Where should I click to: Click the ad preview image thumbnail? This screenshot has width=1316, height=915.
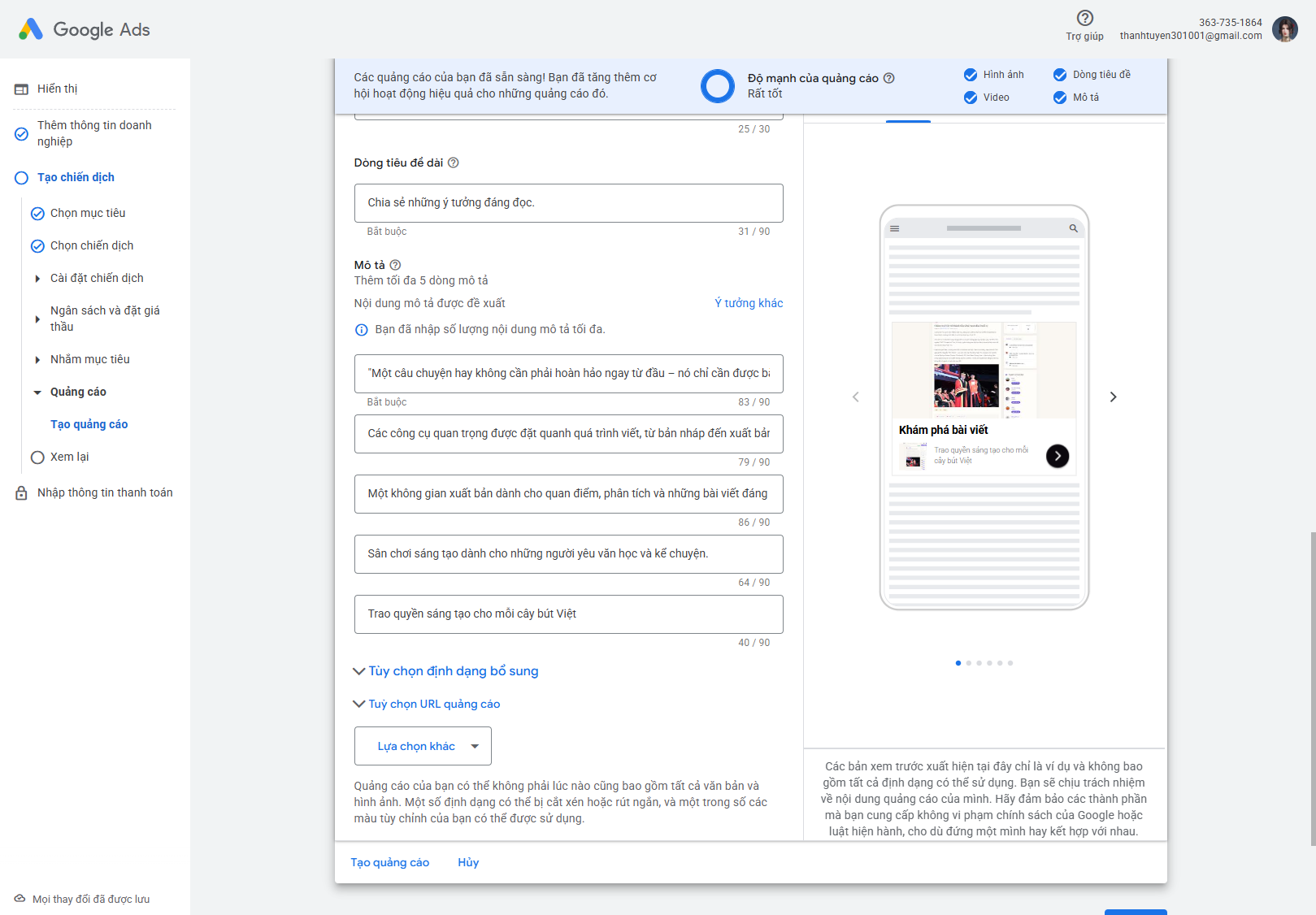[x=984, y=371]
